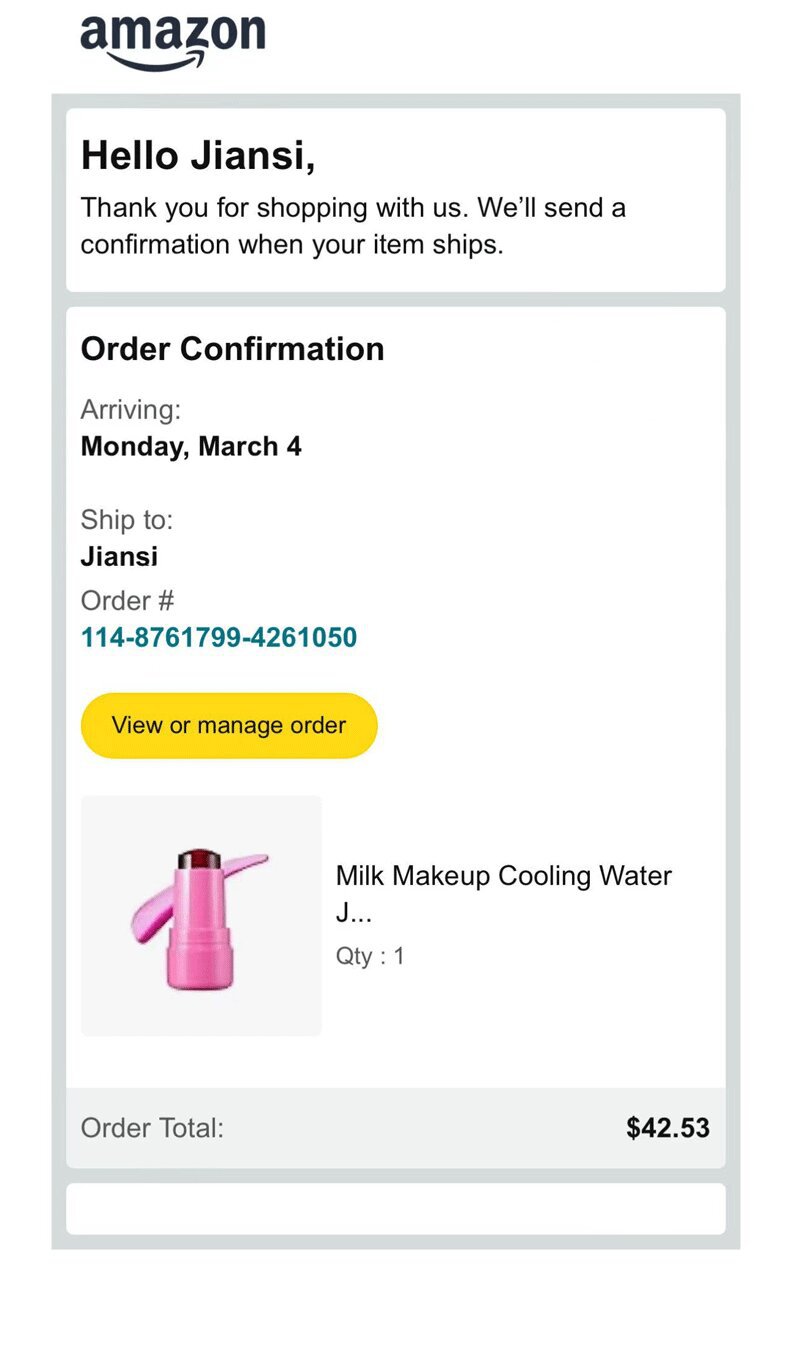Click the Ship to label

[126, 520]
